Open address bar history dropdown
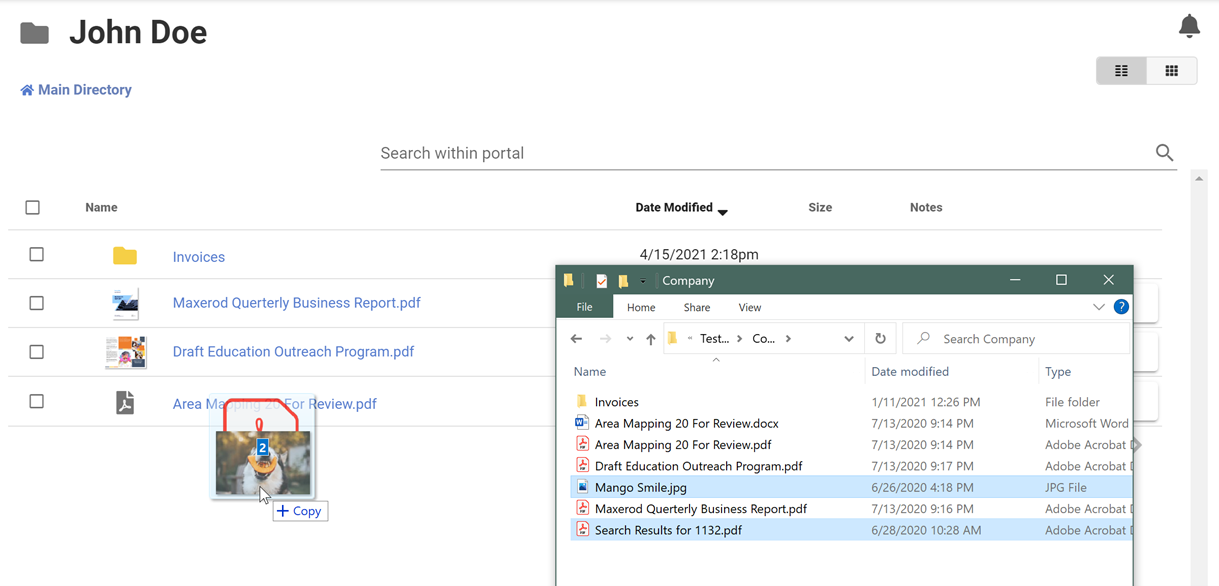The height and width of the screenshot is (586, 1219). tap(849, 339)
